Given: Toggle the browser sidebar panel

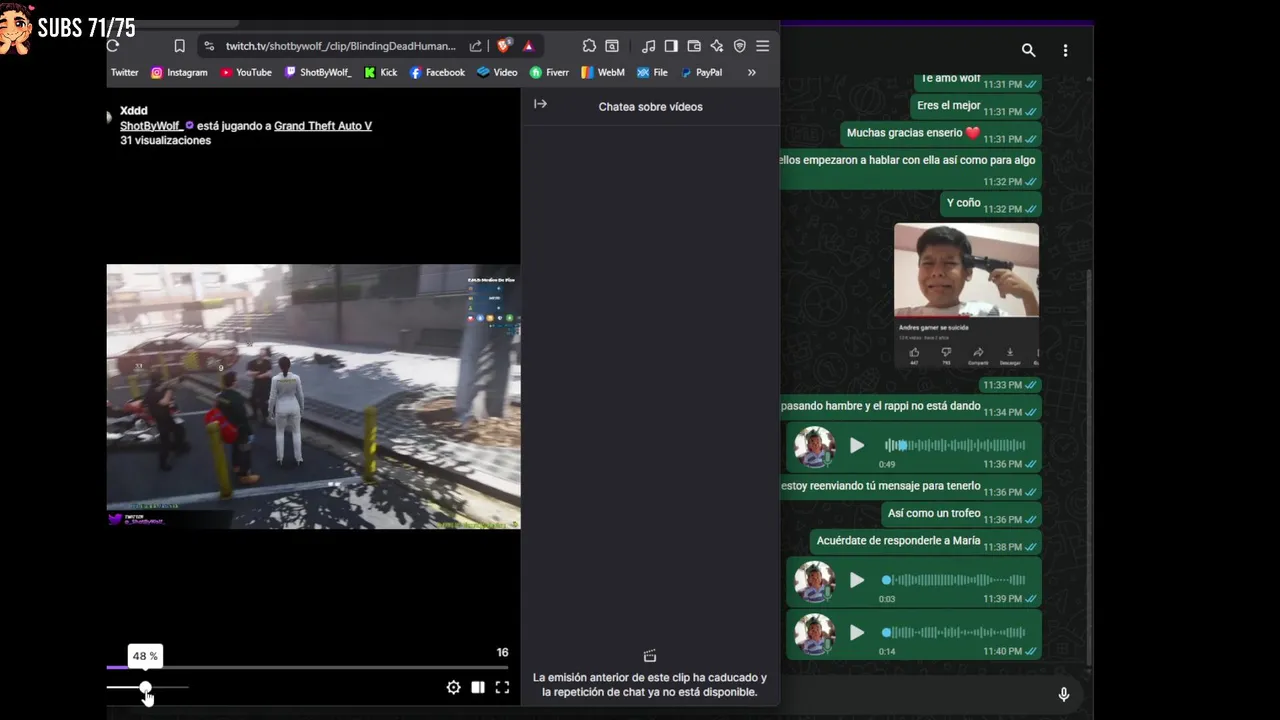Looking at the screenshot, I should coord(671,46).
